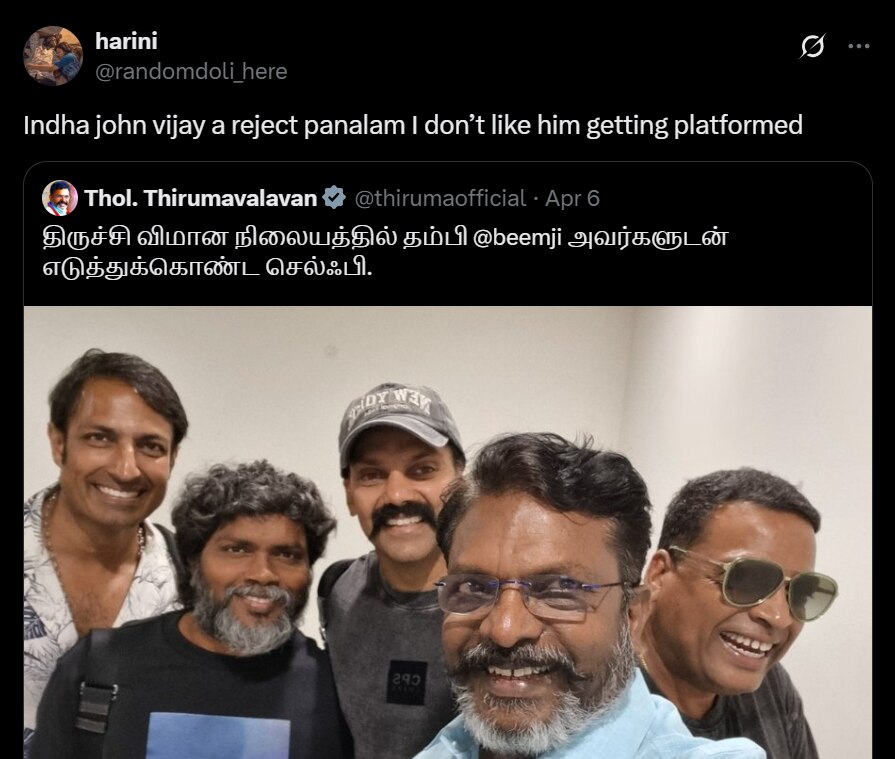The height and width of the screenshot is (759, 895).
Task: Click the Thol. Thirumavalavan name
Action: (x=200, y=198)
